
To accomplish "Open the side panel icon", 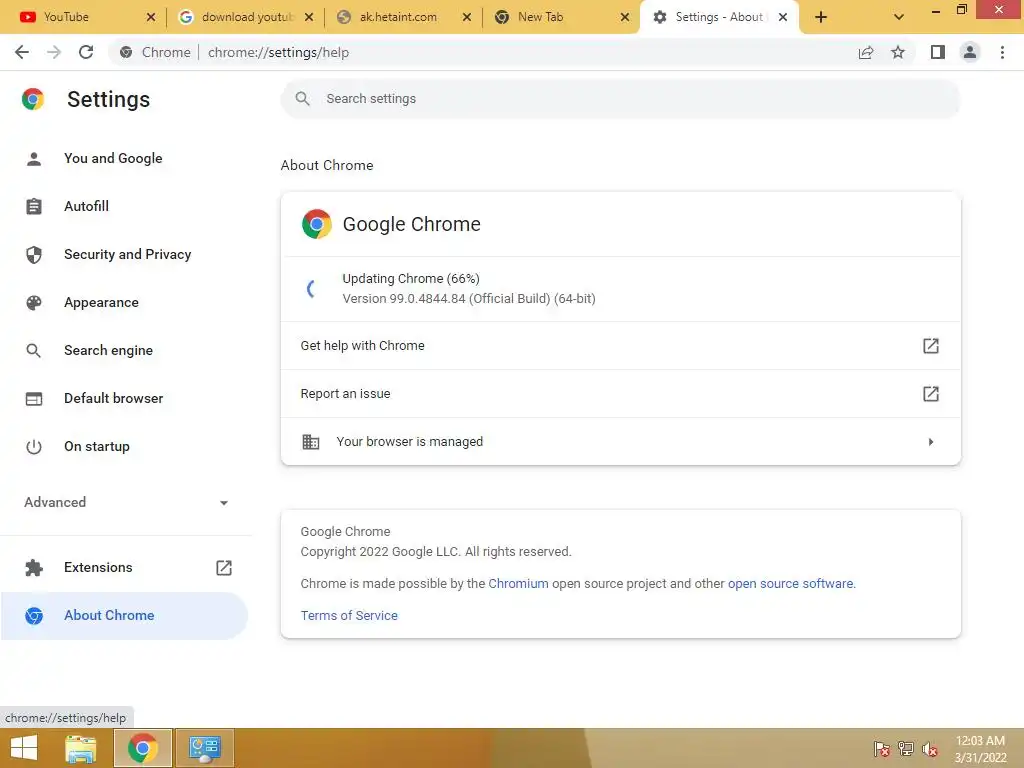I will coord(938,52).
